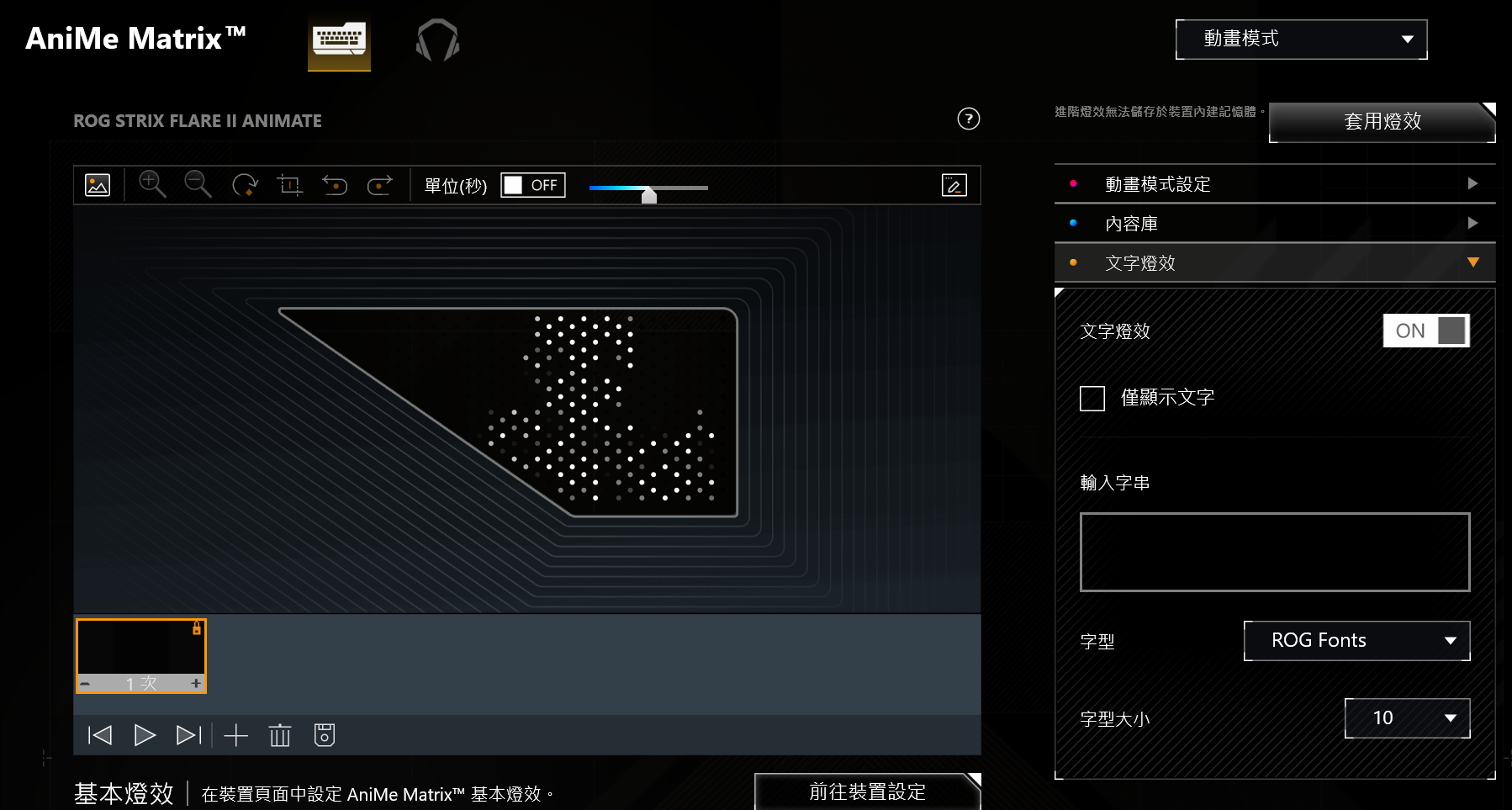Click the 前往裝置設定 button

click(x=867, y=791)
